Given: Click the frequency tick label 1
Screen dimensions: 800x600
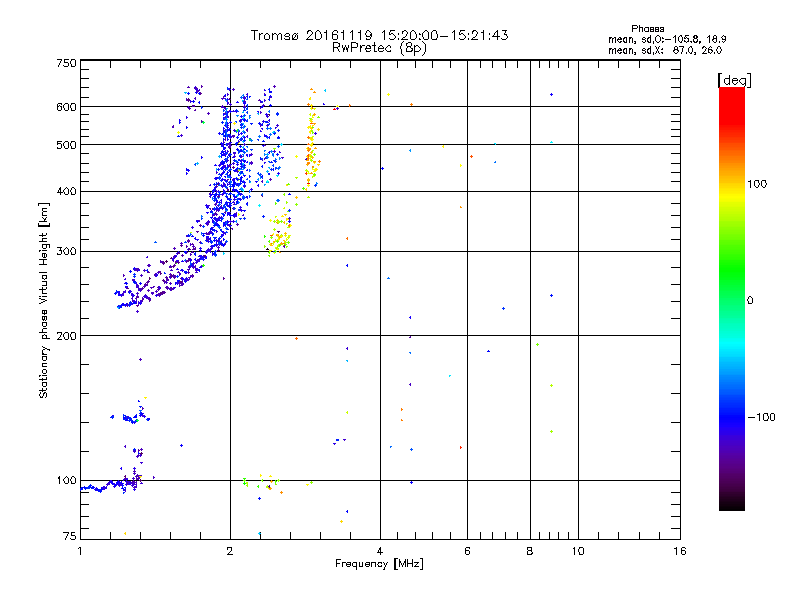Looking at the screenshot, I should (x=80, y=551).
